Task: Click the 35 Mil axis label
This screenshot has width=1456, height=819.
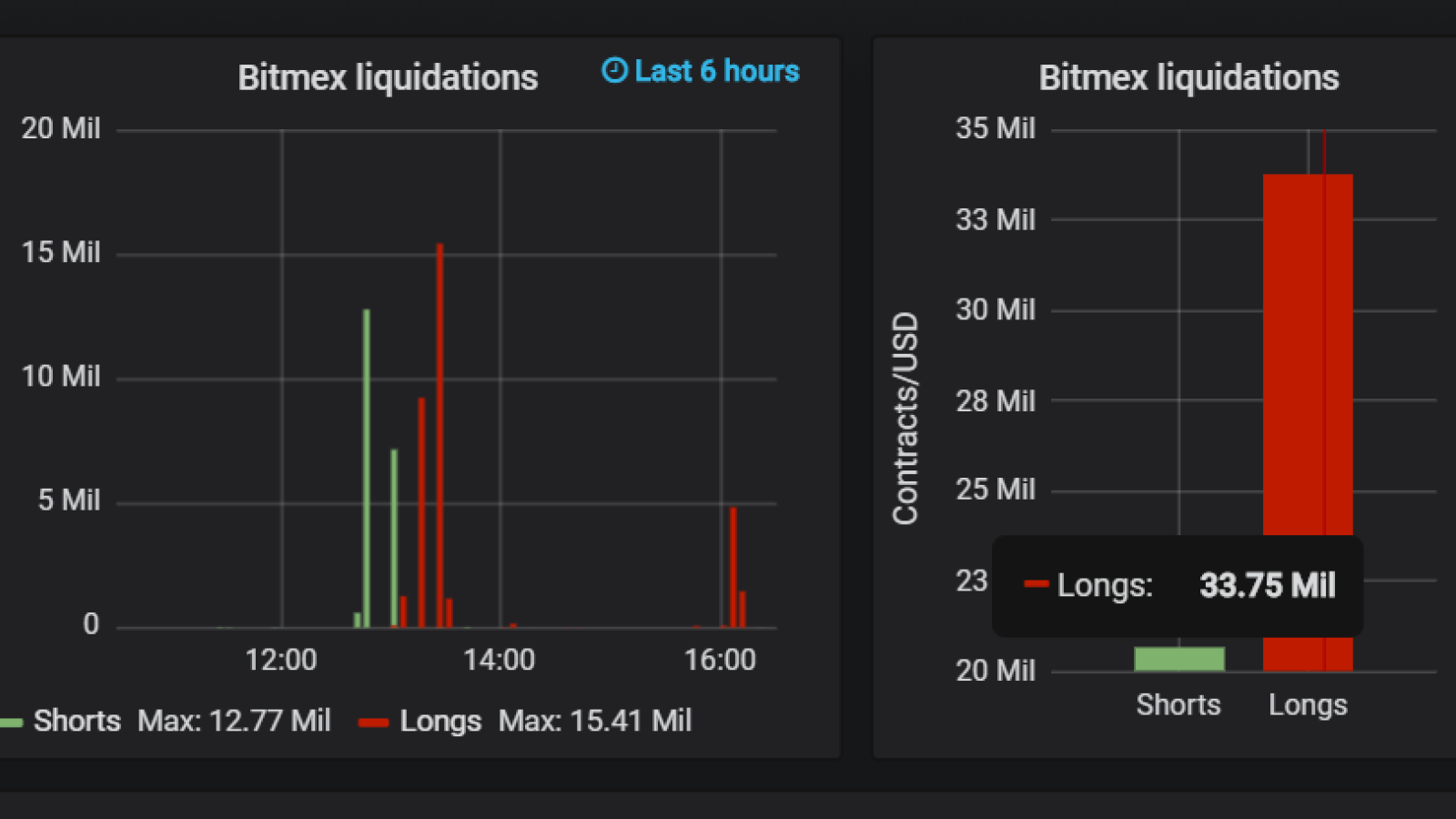Action: click(996, 128)
